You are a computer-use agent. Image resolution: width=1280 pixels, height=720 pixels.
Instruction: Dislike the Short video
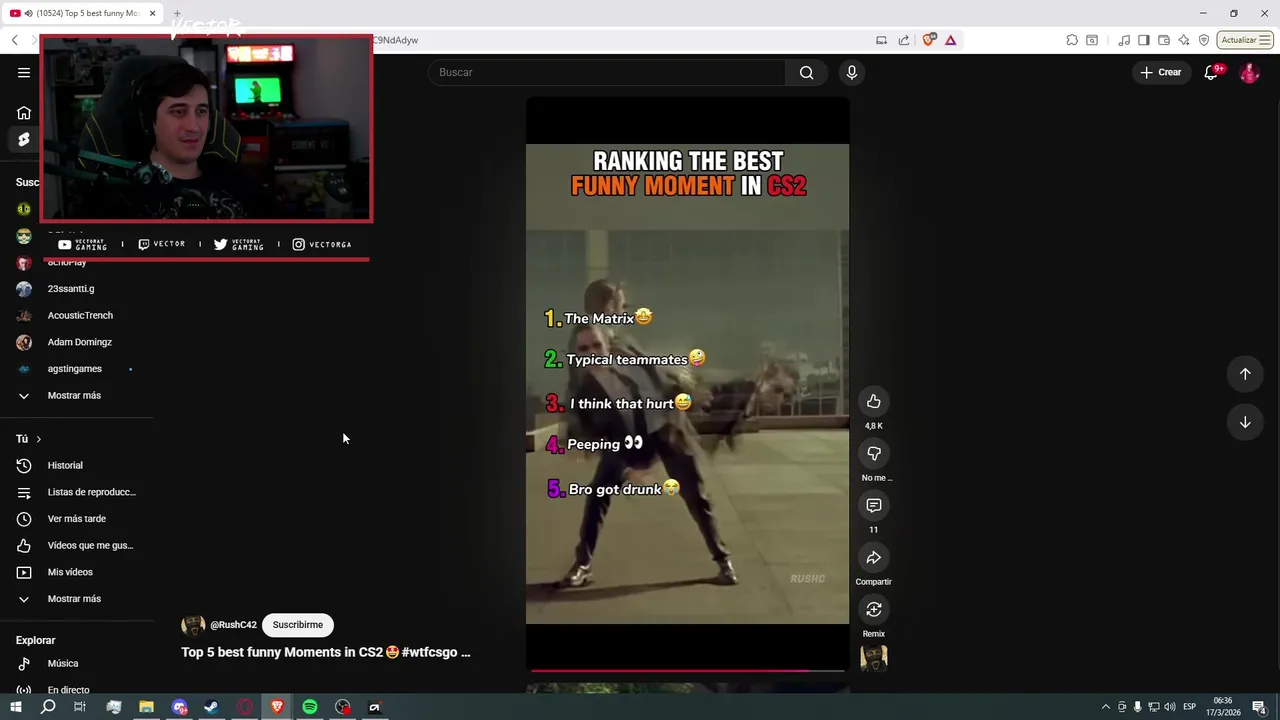click(x=873, y=453)
